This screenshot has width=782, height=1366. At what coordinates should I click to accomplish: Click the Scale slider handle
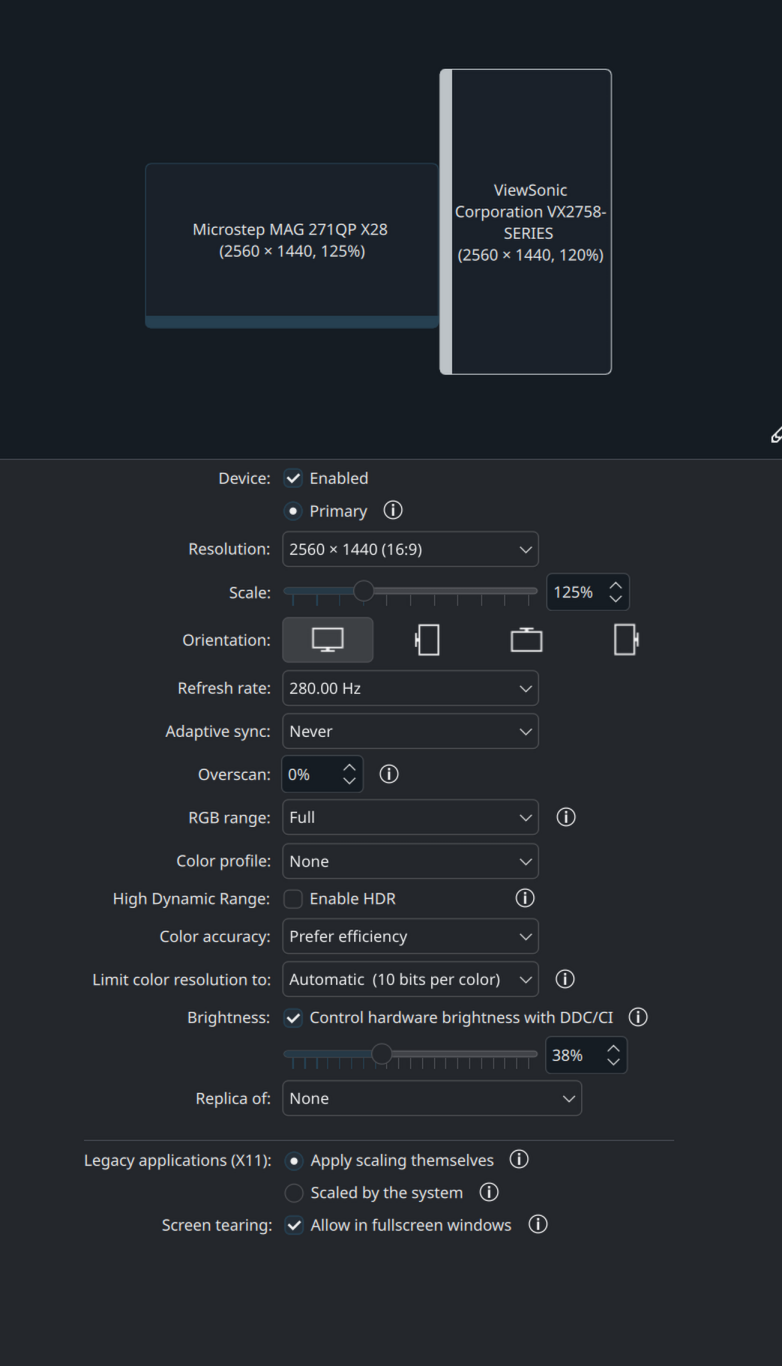click(364, 591)
